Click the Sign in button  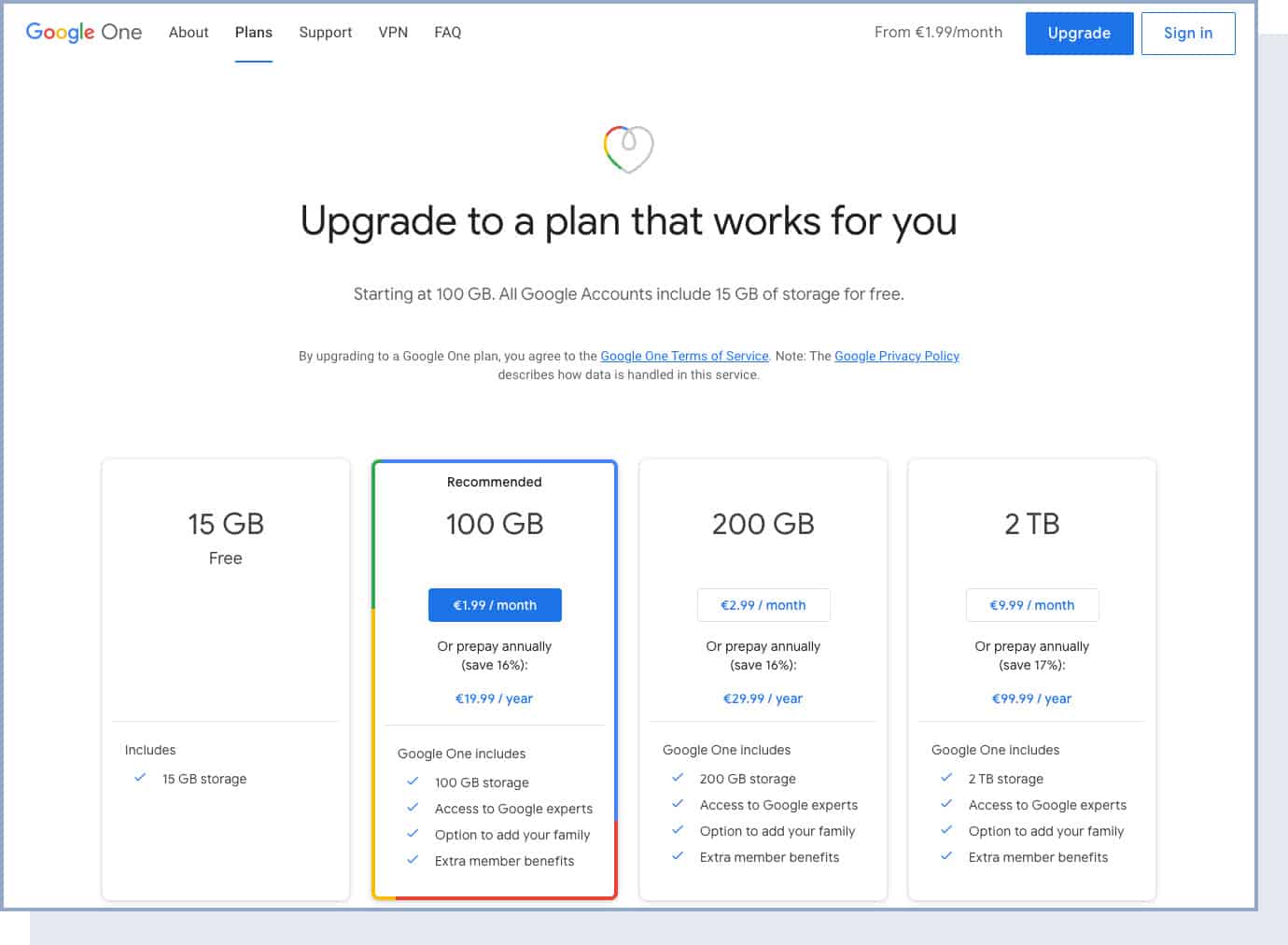coord(1188,34)
